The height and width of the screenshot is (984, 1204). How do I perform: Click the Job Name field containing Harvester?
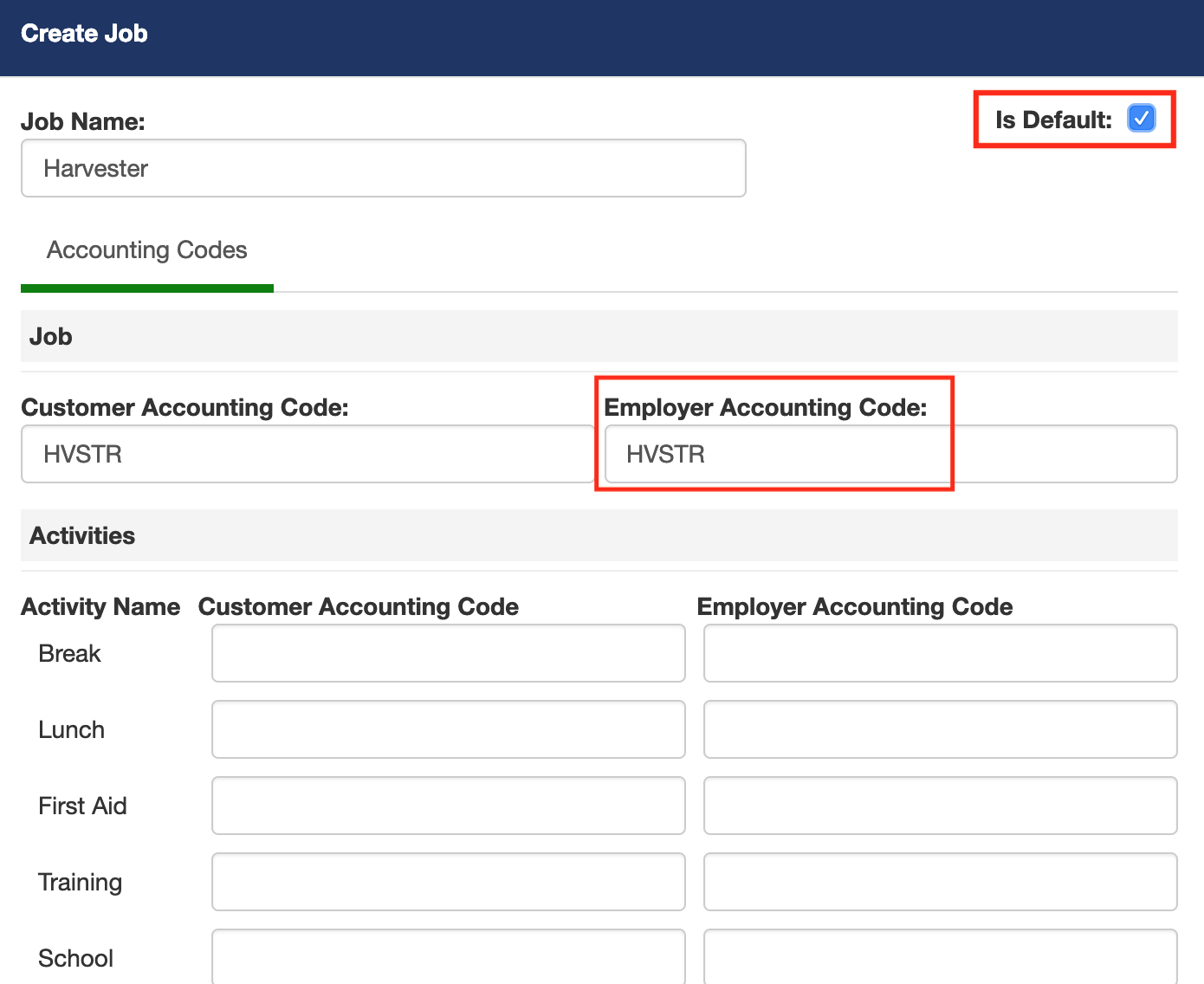(383, 168)
